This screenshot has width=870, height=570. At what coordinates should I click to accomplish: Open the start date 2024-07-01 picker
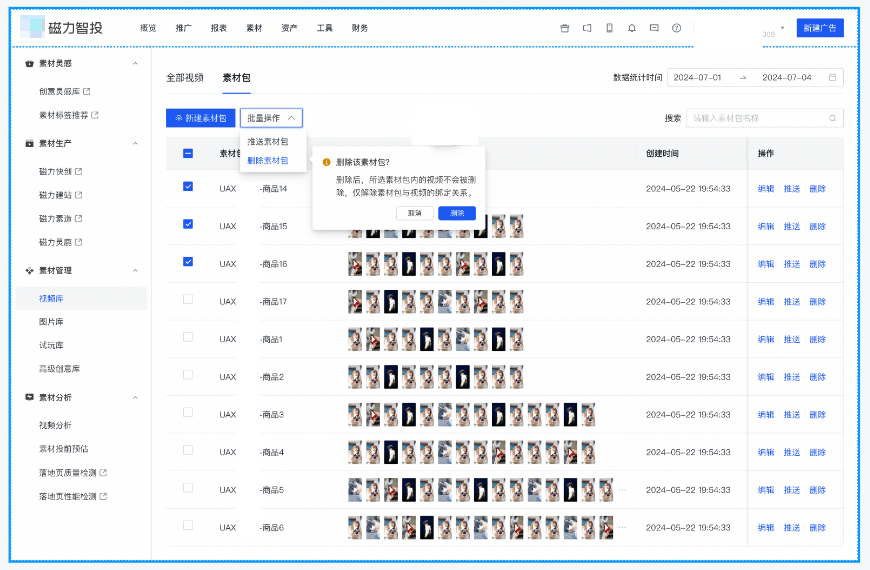(697, 78)
